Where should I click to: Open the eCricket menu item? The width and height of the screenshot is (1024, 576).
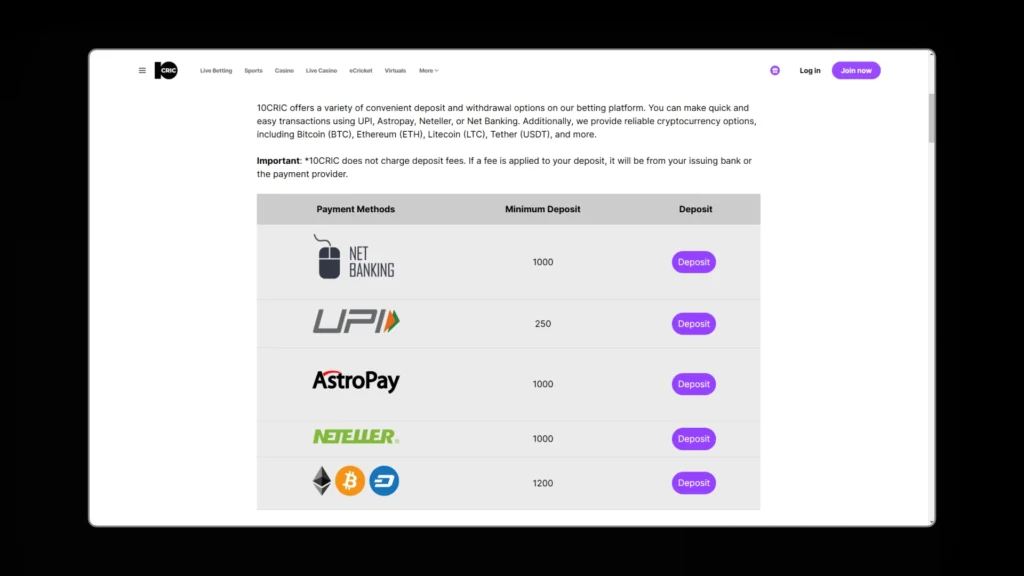(x=361, y=71)
